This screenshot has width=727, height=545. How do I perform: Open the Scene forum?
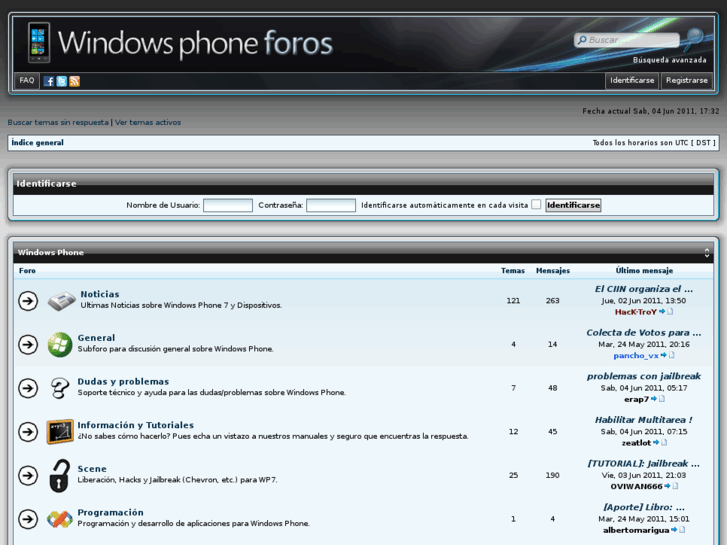pyautogui.click(x=92, y=468)
